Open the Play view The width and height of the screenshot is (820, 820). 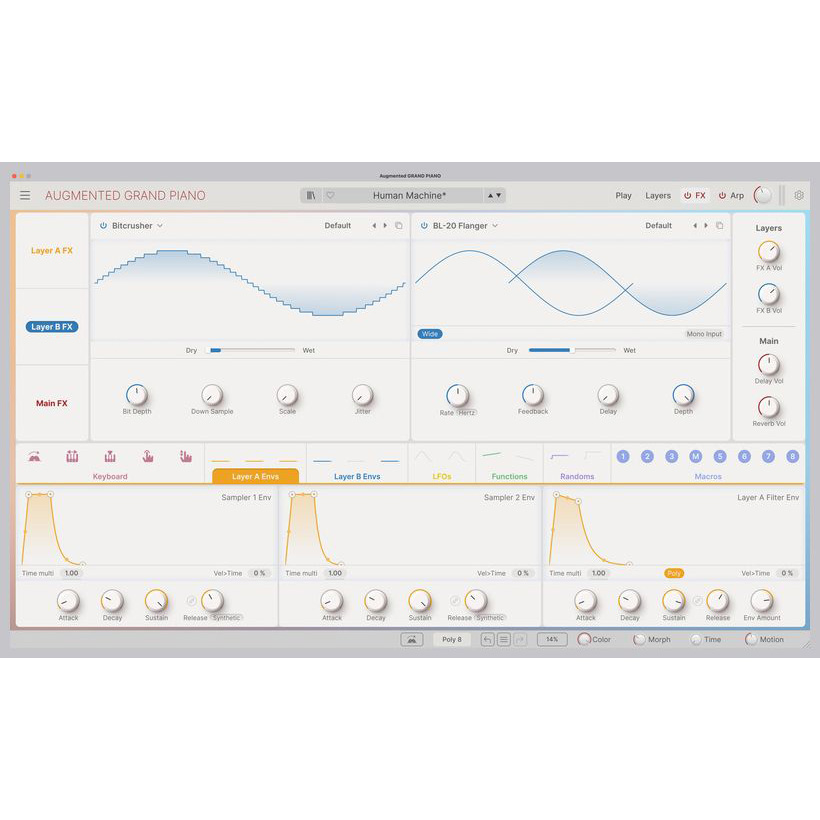pos(623,196)
